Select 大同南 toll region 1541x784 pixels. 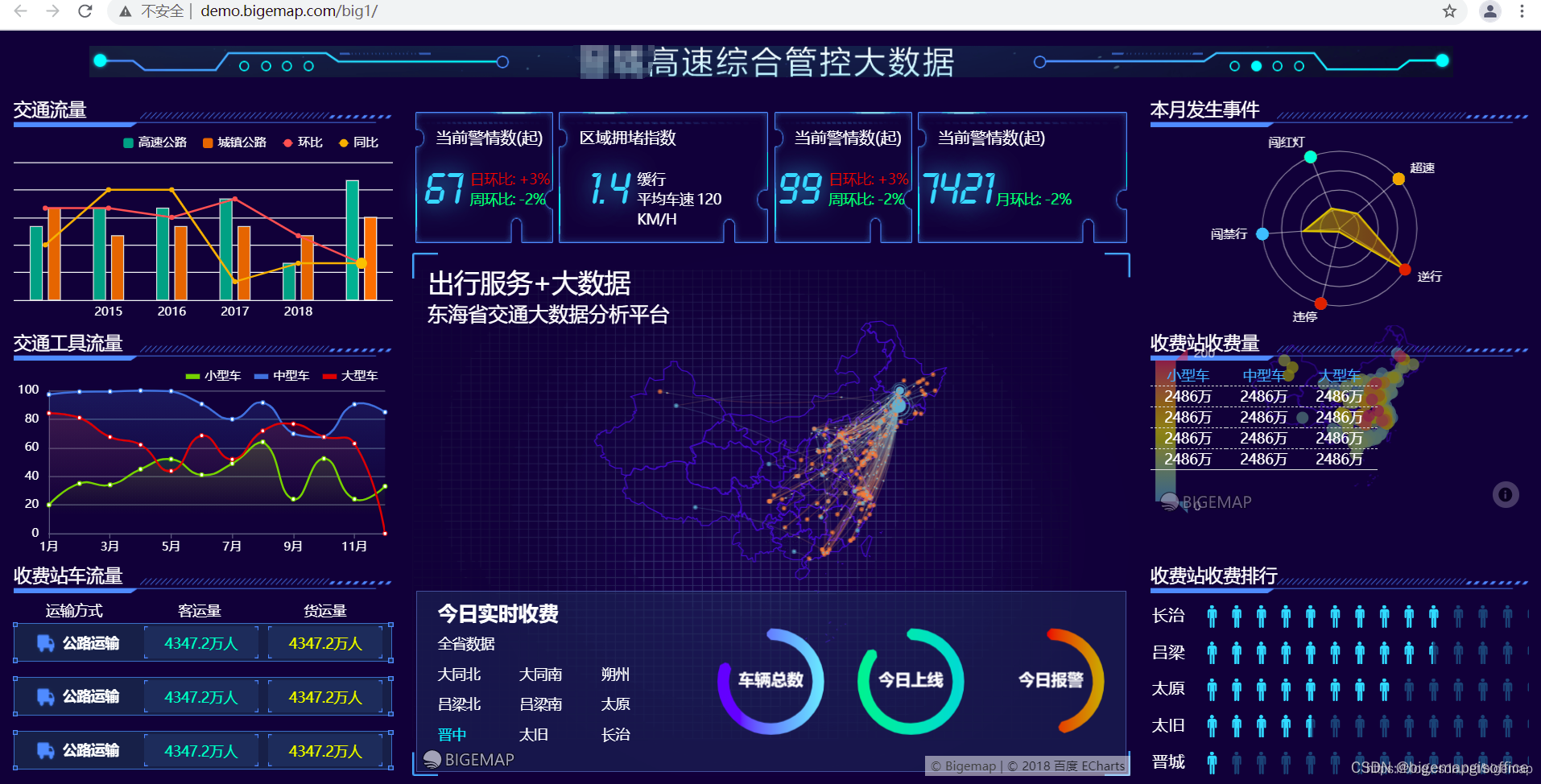541,675
